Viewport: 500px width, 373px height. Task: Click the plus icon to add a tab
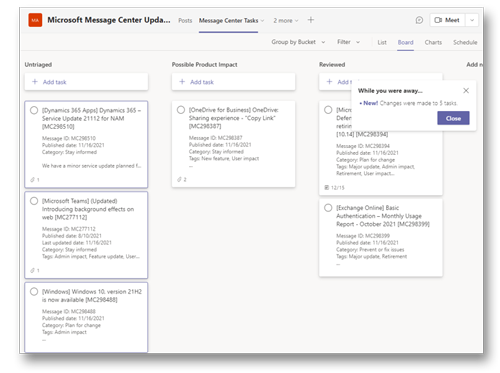311,20
